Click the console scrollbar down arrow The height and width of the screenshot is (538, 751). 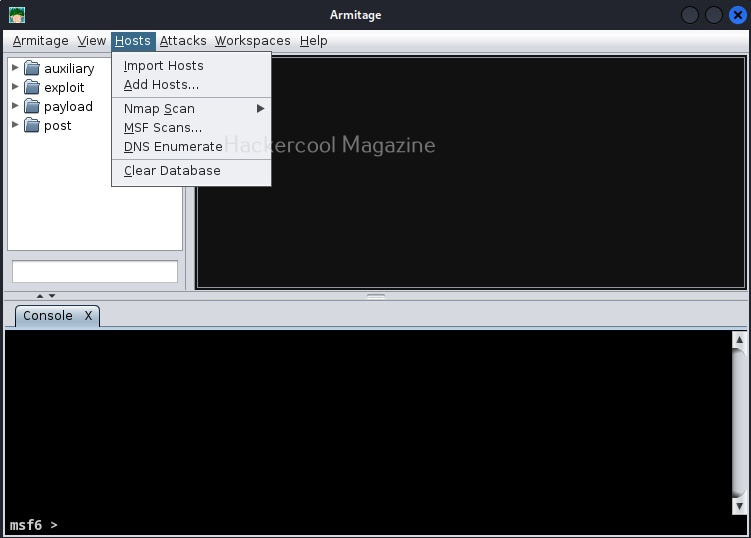point(739,506)
